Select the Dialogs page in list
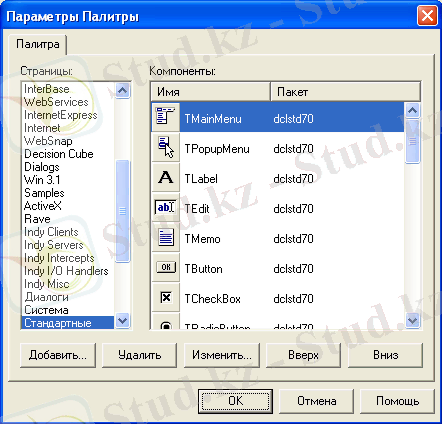 [42, 167]
